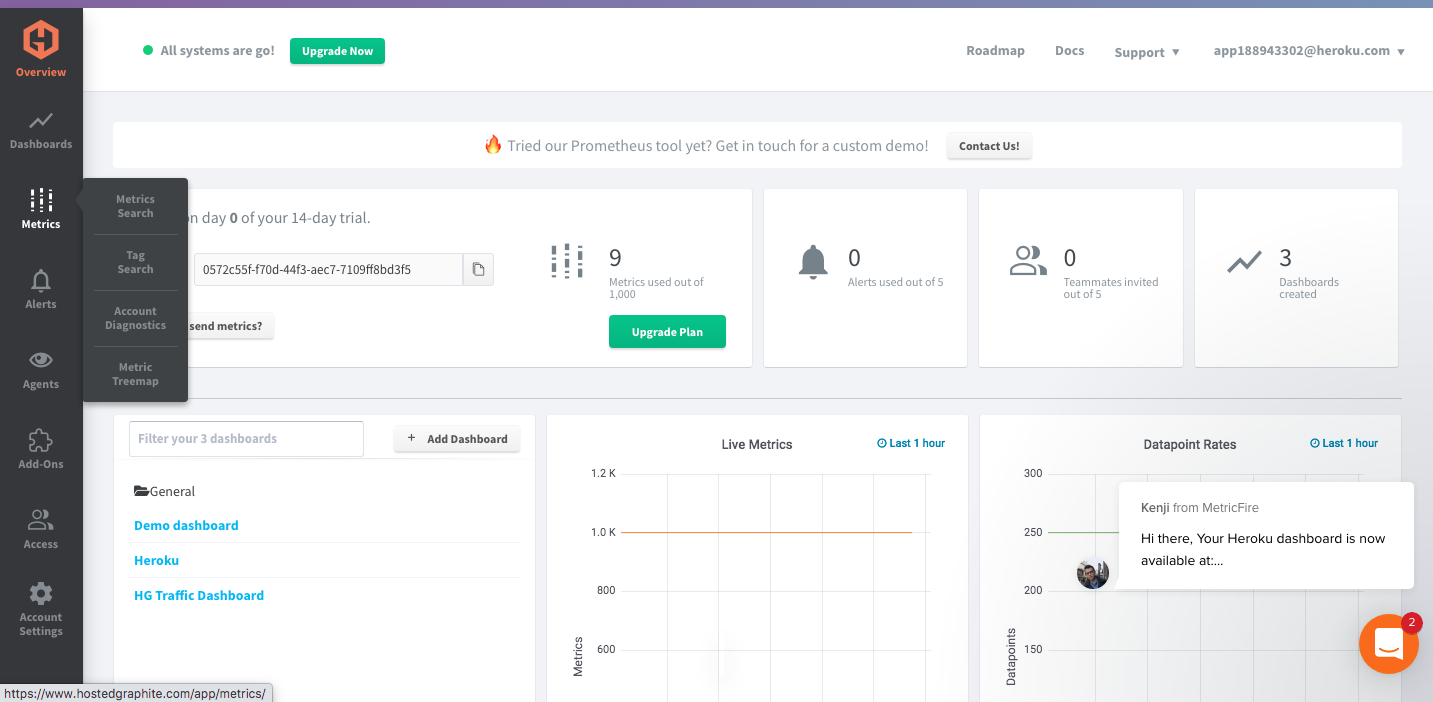The width and height of the screenshot is (1433, 702).
Task: Click the Teammates invited out of 5 text
Action: pyautogui.click(x=1111, y=288)
